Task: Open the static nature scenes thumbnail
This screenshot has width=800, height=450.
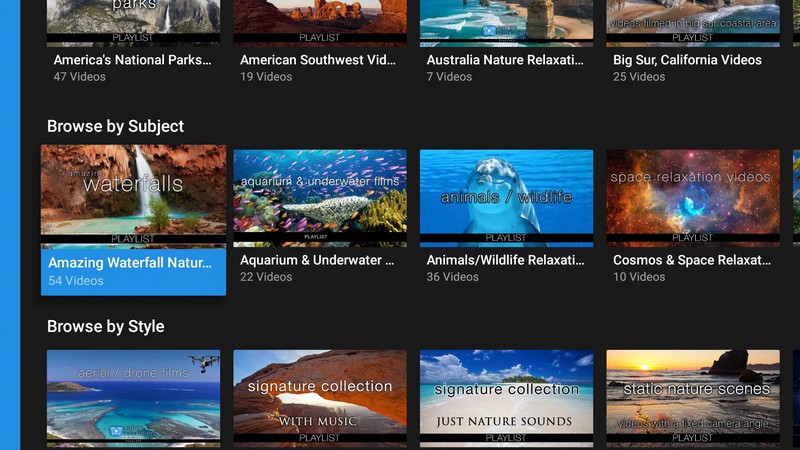Action: [693, 396]
